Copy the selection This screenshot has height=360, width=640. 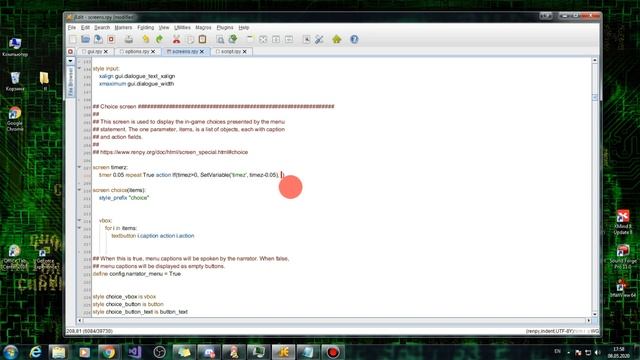click(190, 39)
